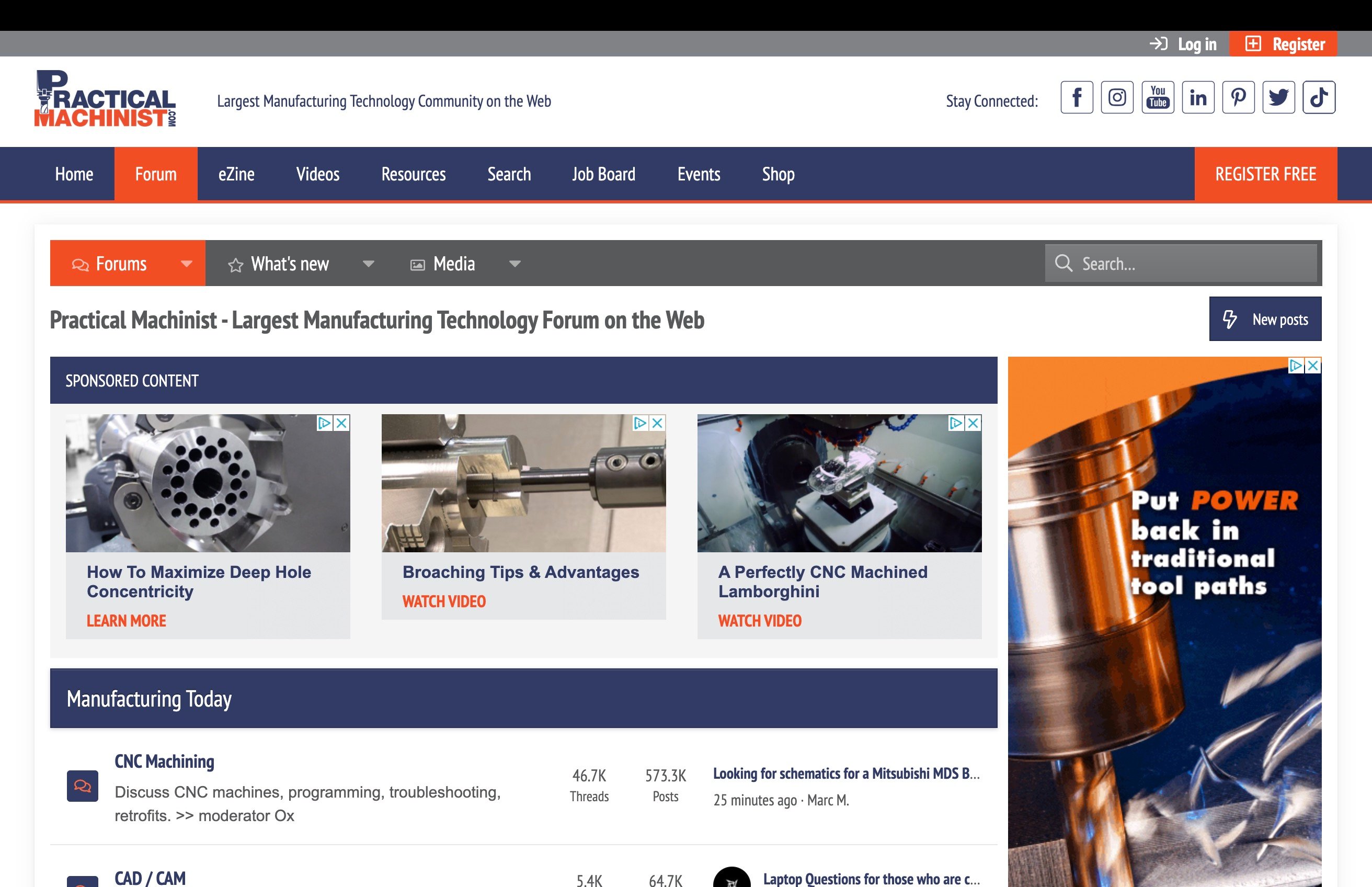This screenshot has height=887, width=1372.
Task: Close the Broaching Tips ad
Action: coord(657,423)
